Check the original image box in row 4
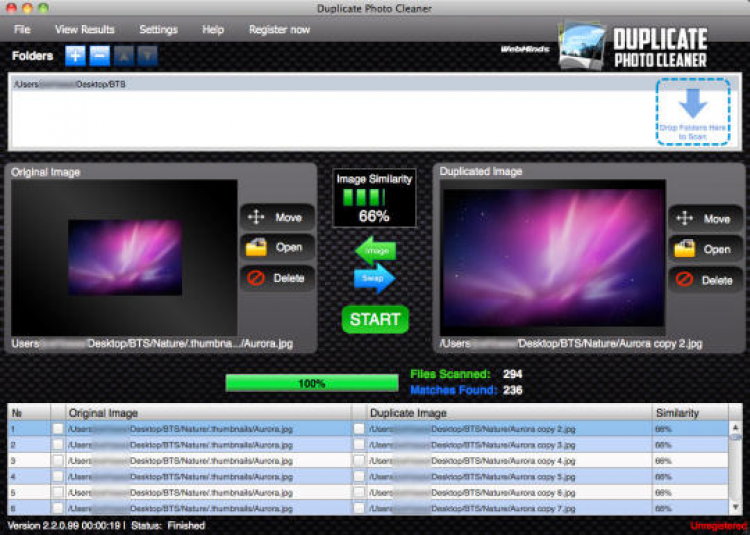This screenshot has height=535, width=750. [58, 477]
